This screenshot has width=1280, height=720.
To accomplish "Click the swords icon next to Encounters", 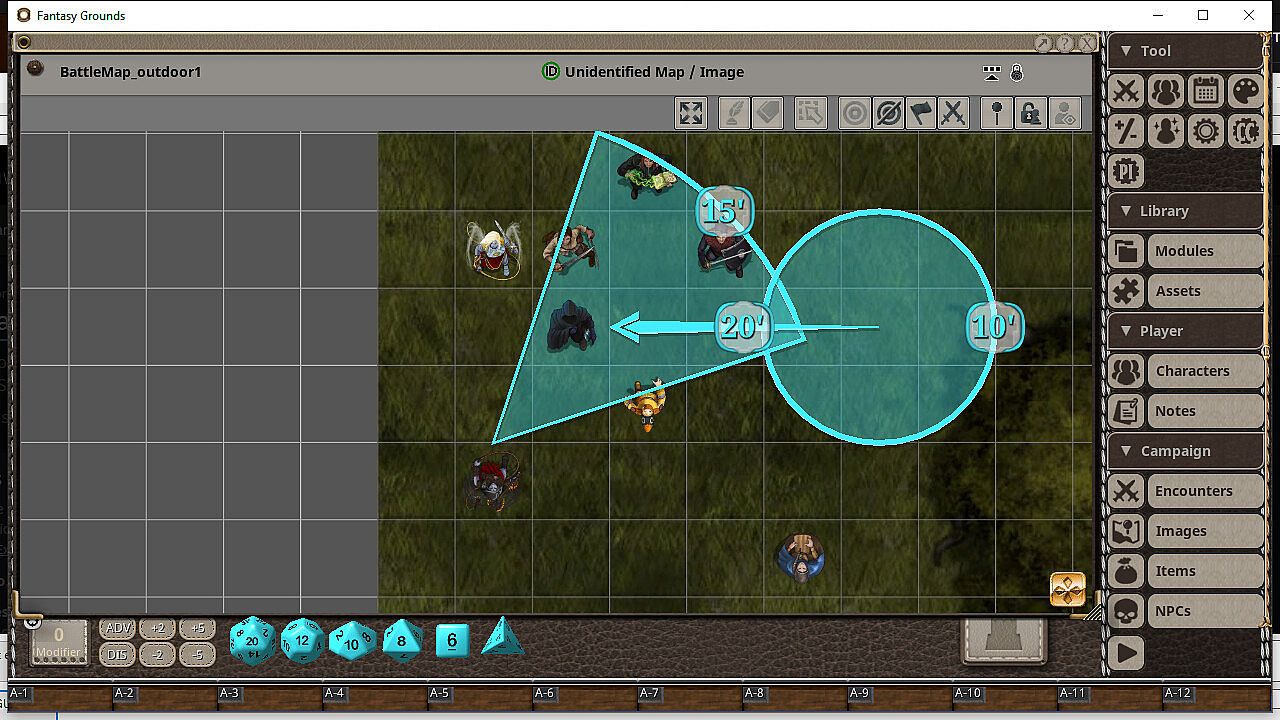I will (x=1126, y=491).
